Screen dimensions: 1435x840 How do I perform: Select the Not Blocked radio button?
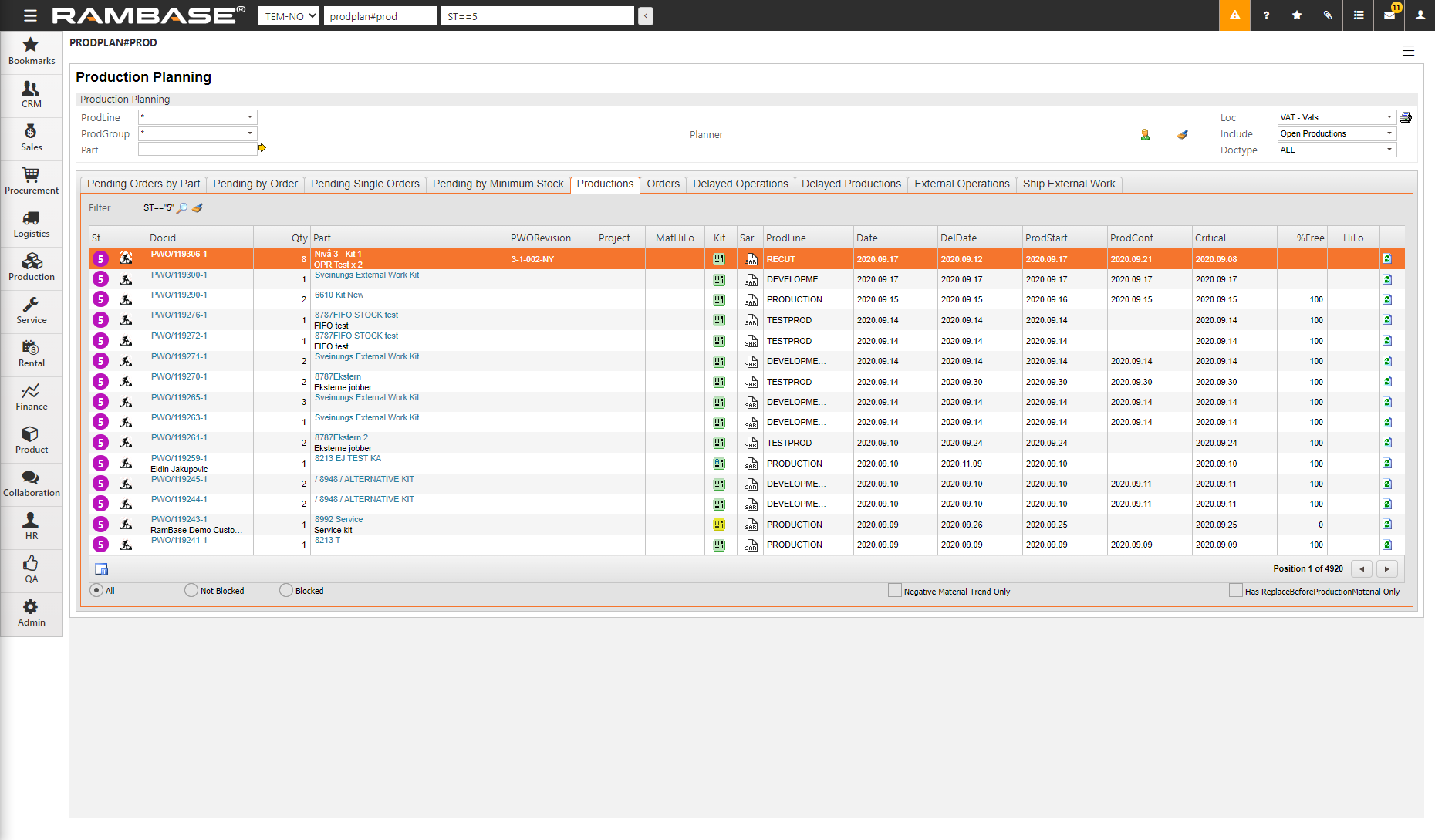point(191,590)
